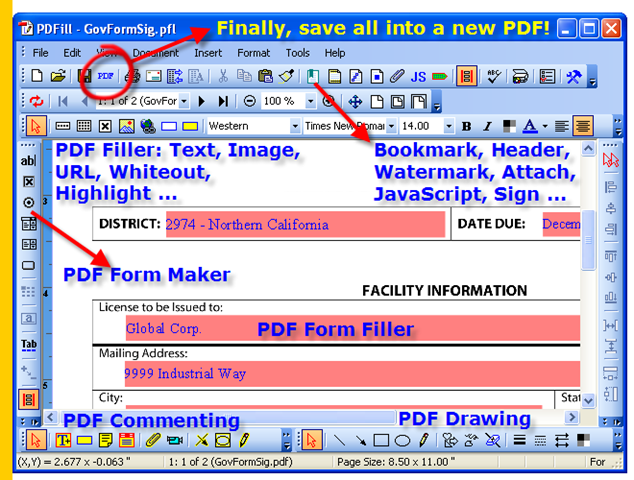Click the scanner icon in the top toolbar
Viewport: 634px width, 480px height.
coord(520,76)
